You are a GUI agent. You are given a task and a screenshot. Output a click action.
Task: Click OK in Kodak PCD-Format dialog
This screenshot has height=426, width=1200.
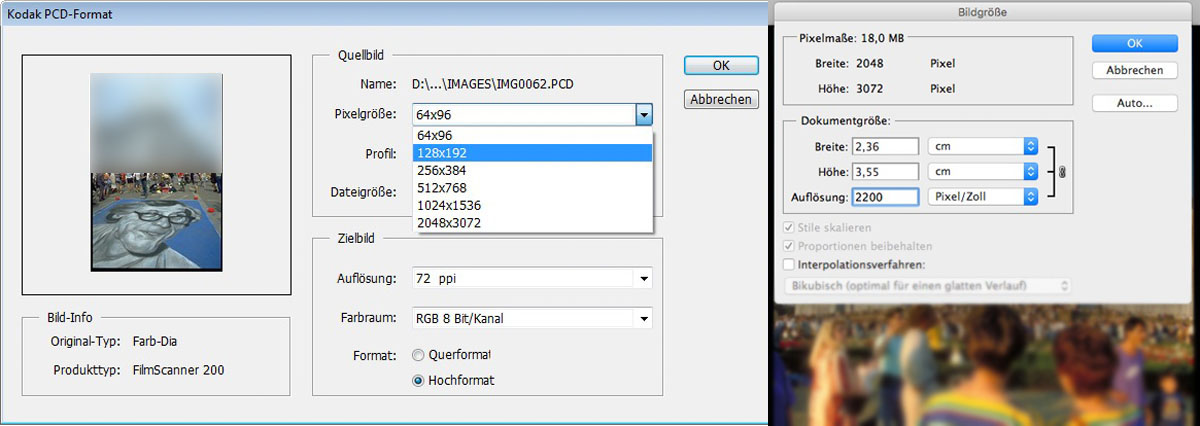point(720,65)
